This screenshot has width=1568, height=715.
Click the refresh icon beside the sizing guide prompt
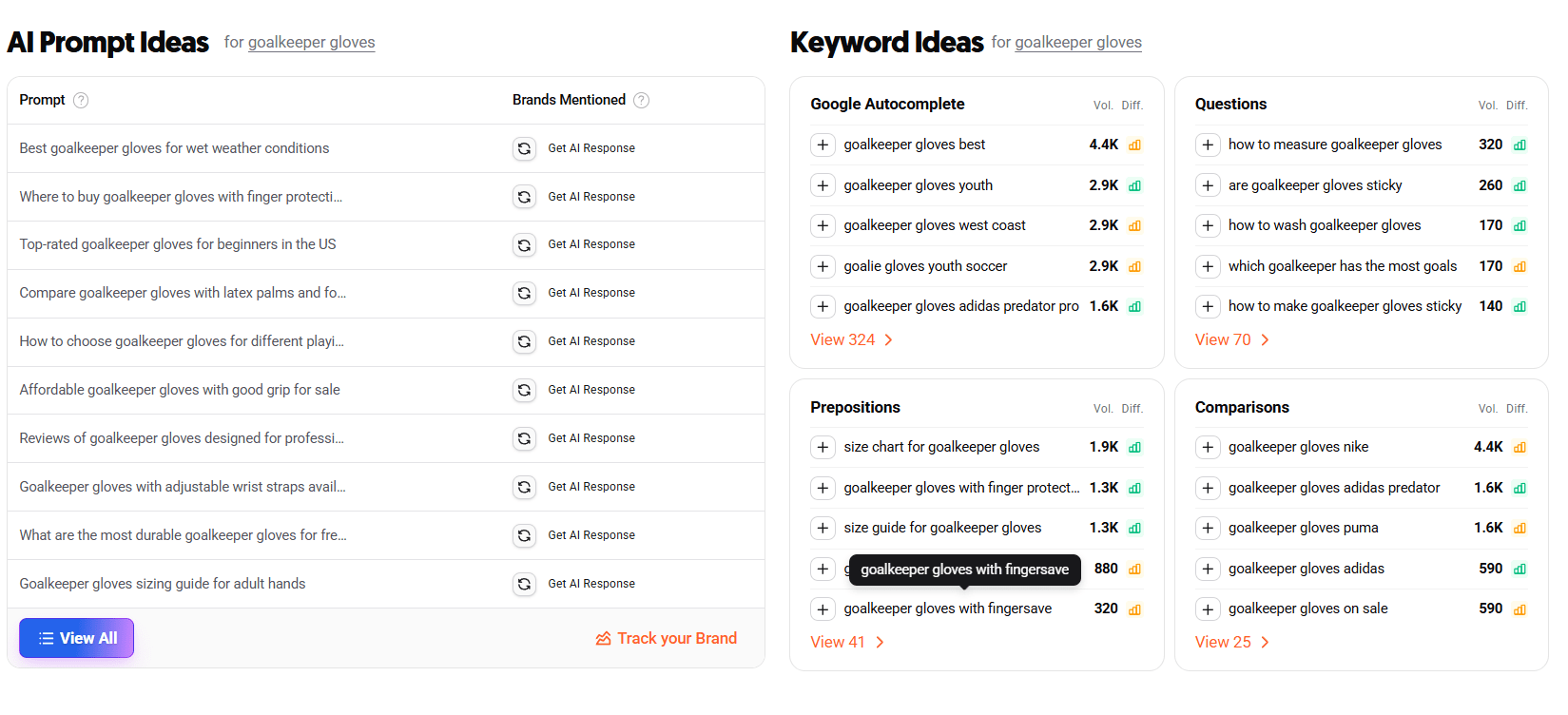click(524, 583)
